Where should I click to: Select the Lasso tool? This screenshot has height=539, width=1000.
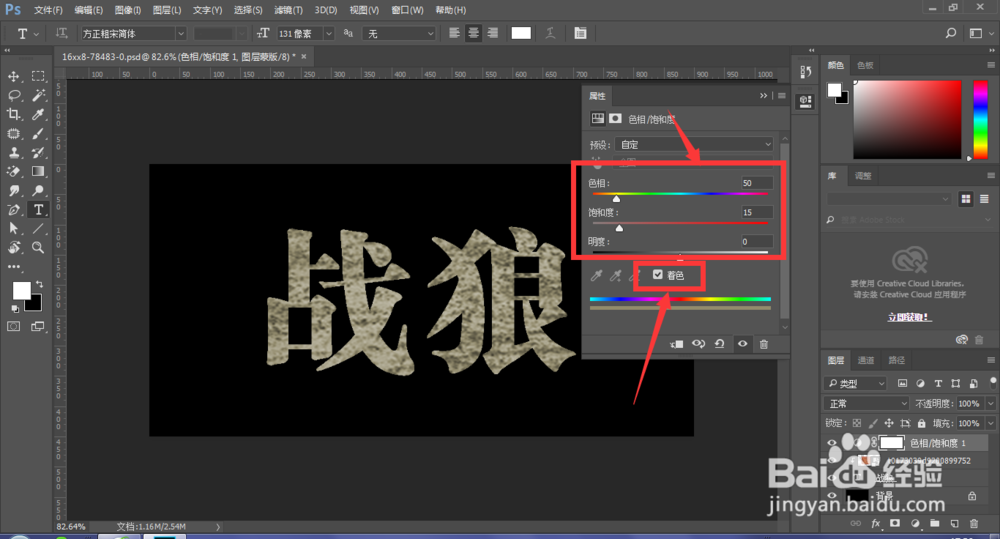point(13,96)
